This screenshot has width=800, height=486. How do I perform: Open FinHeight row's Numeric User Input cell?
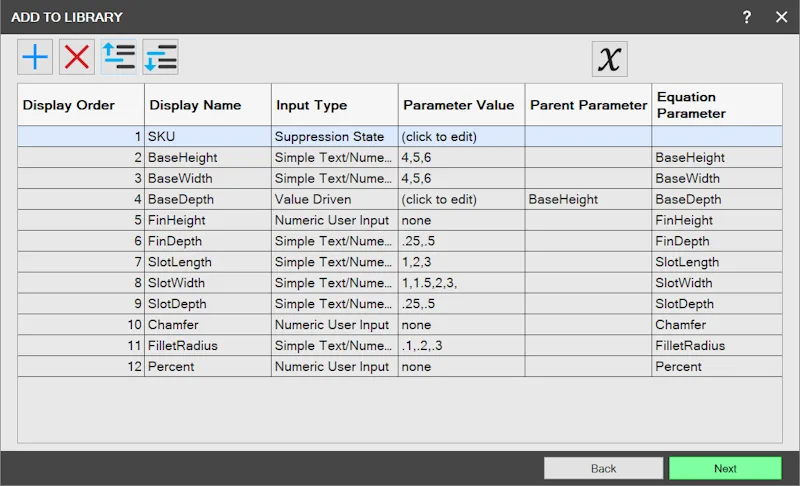tap(335, 220)
